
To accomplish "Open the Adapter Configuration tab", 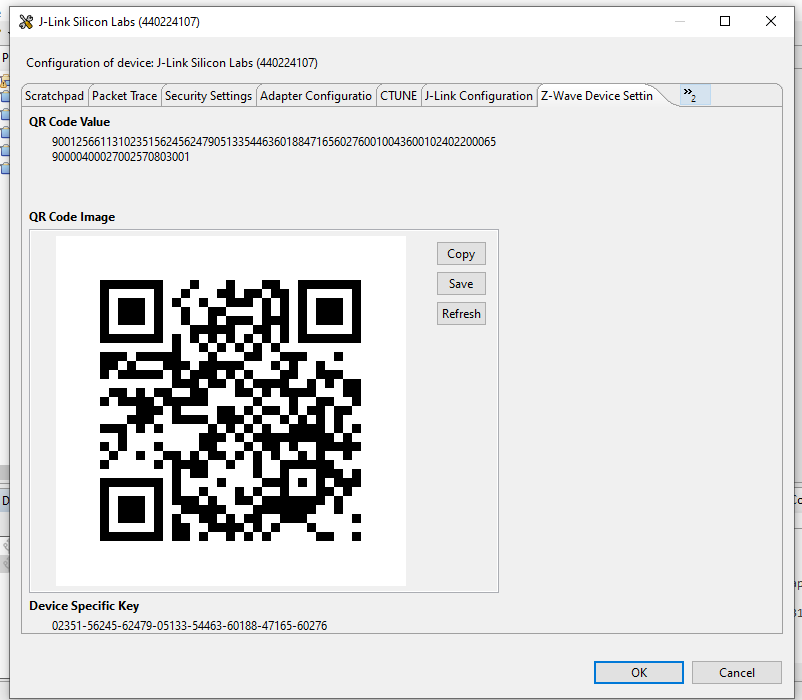I will coord(314,95).
